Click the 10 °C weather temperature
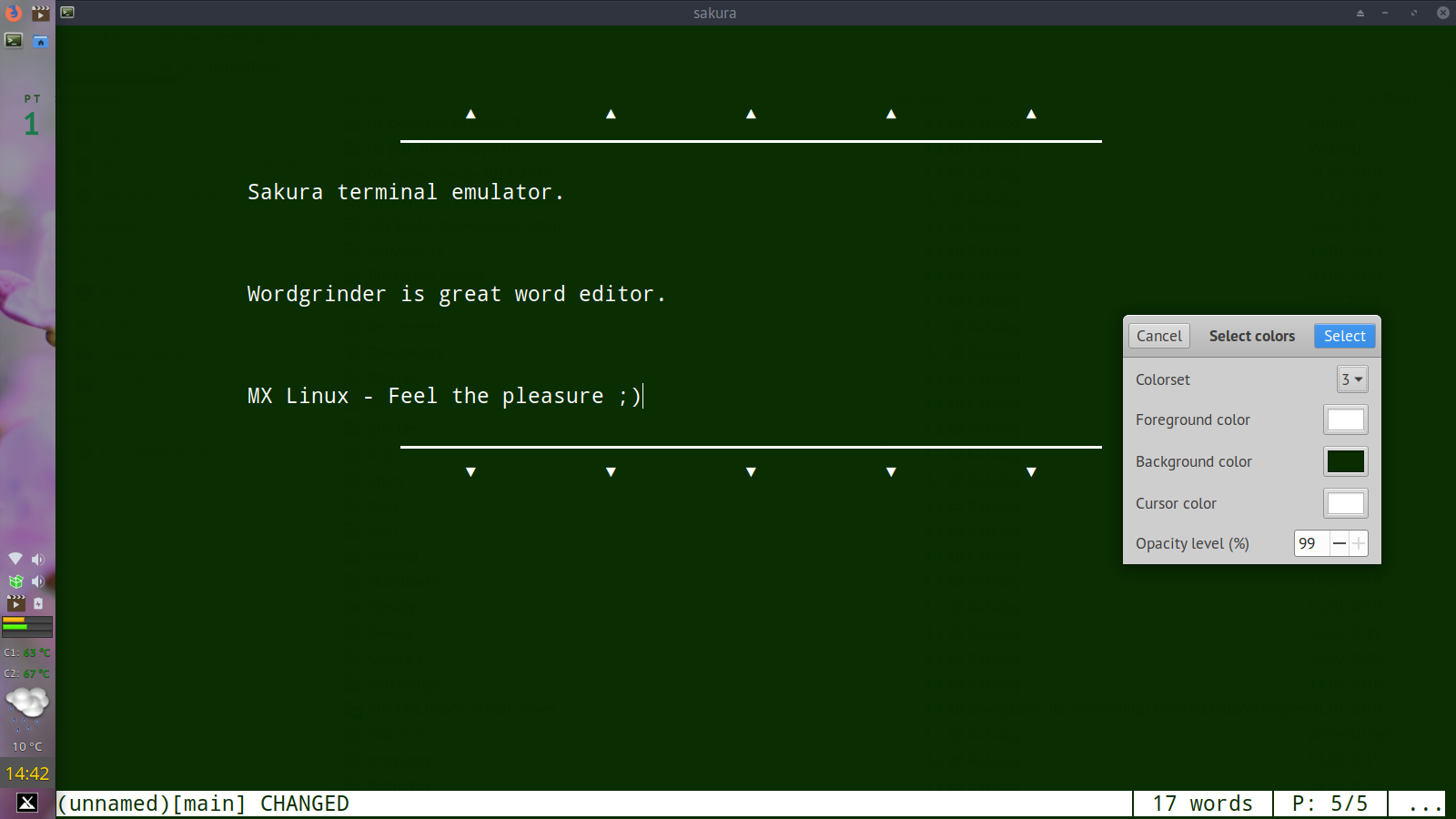 coord(27,746)
